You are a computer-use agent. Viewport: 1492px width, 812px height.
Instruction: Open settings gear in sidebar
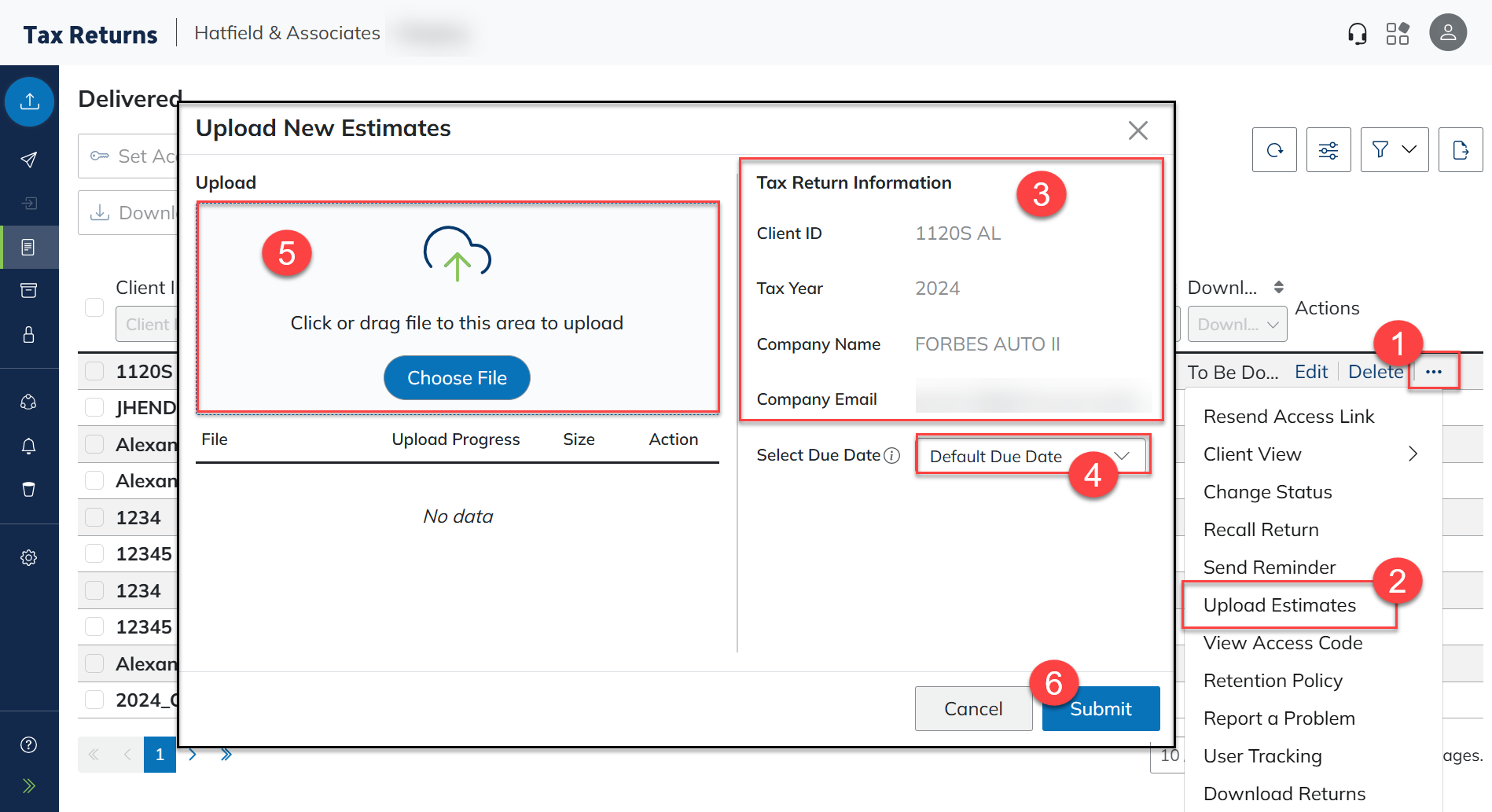coord(29,557)
